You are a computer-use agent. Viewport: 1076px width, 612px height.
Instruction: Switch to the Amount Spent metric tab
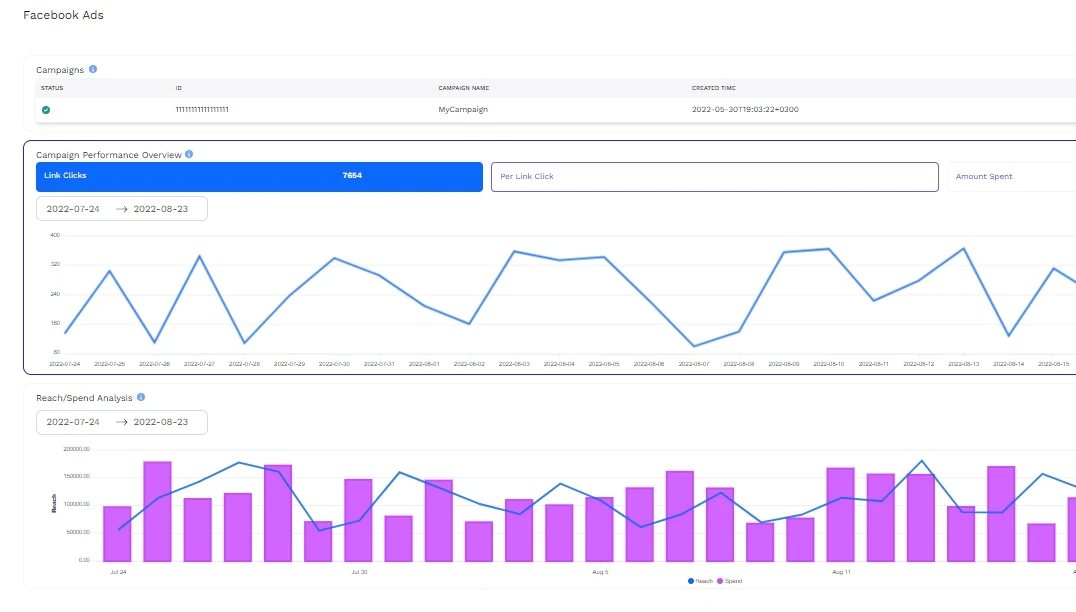(x=1011, y=177)
